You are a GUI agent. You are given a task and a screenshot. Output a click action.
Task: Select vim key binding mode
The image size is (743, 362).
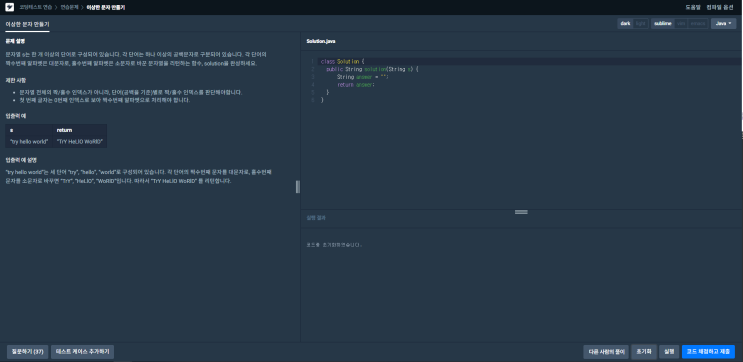(681, 24)
